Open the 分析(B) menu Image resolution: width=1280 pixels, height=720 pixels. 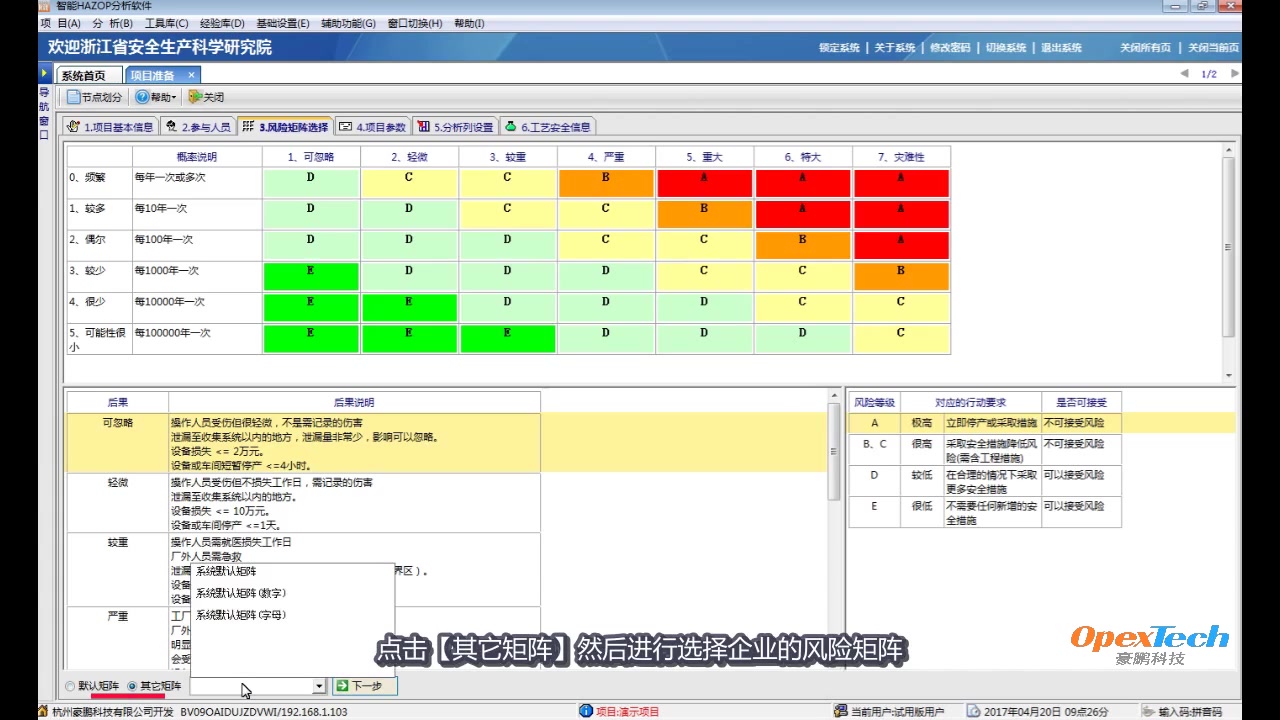point(112,23)
